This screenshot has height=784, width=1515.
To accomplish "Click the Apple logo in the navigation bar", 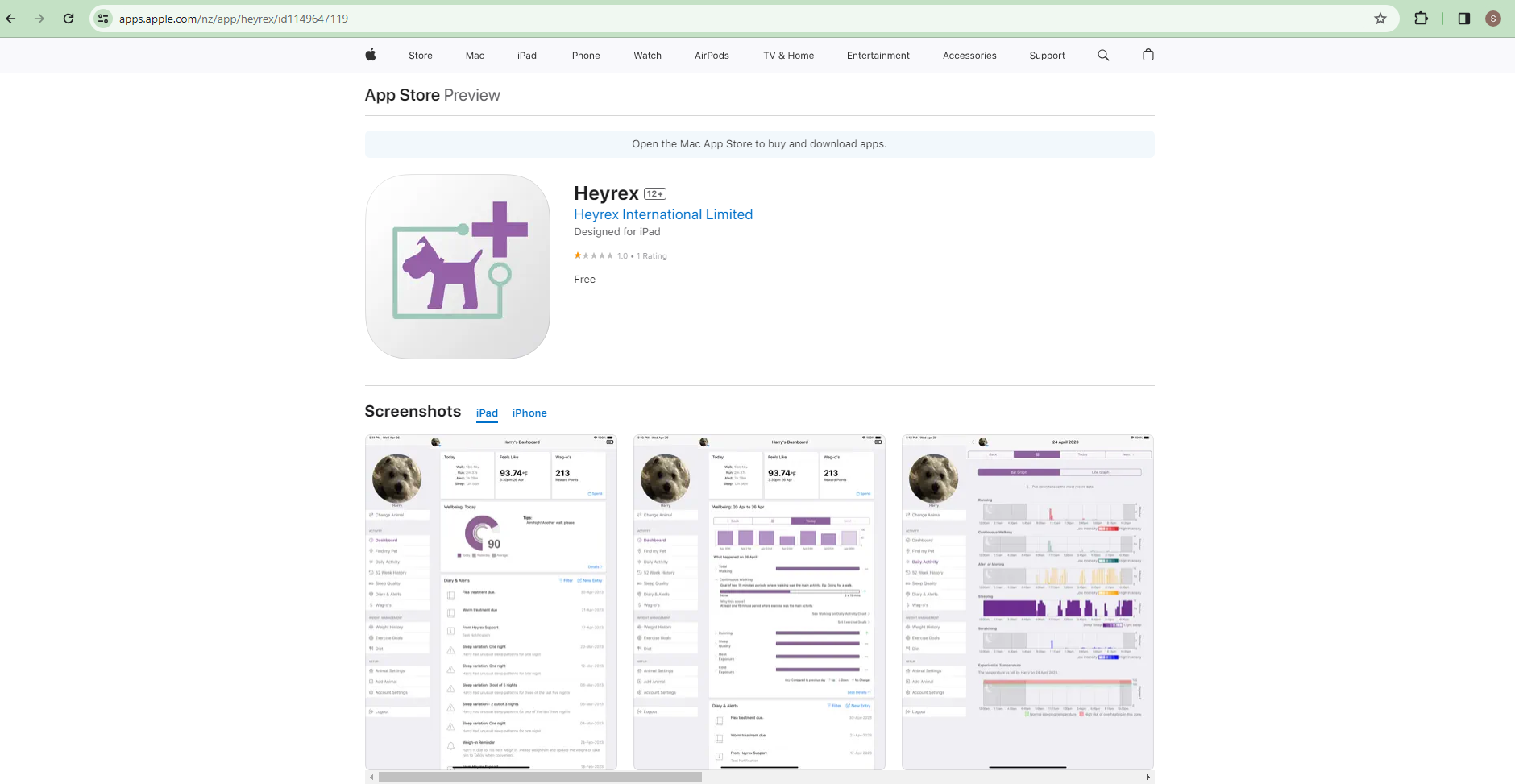I will (x=371, y=55).
